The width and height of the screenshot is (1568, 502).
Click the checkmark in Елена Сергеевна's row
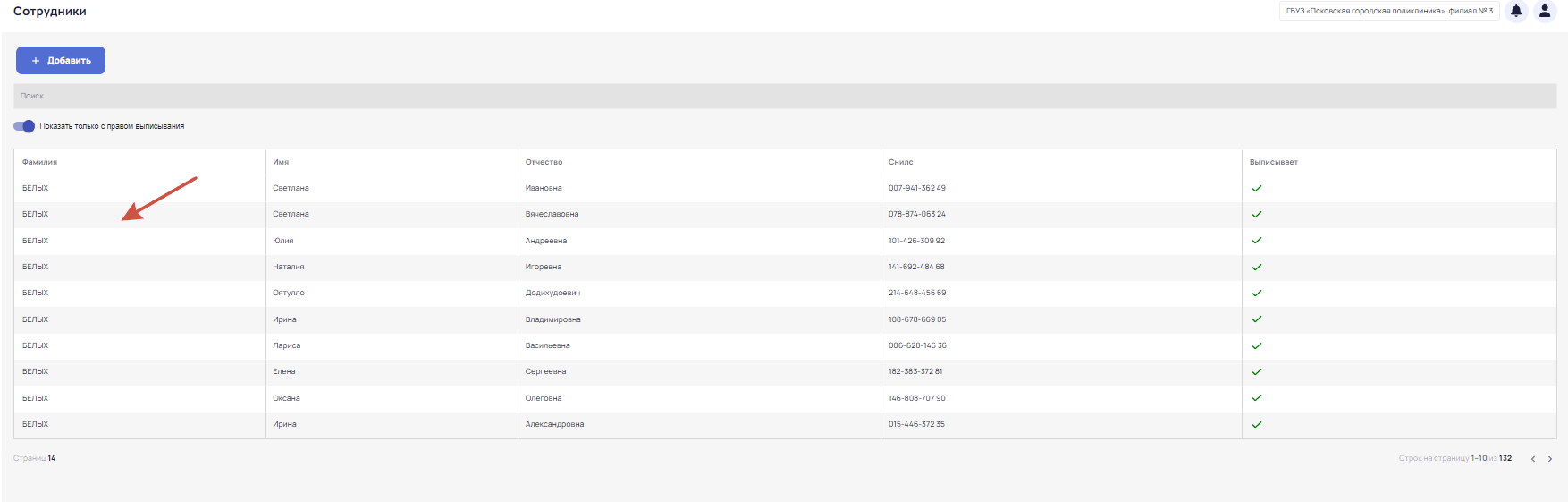click(x=1257, y=371)
